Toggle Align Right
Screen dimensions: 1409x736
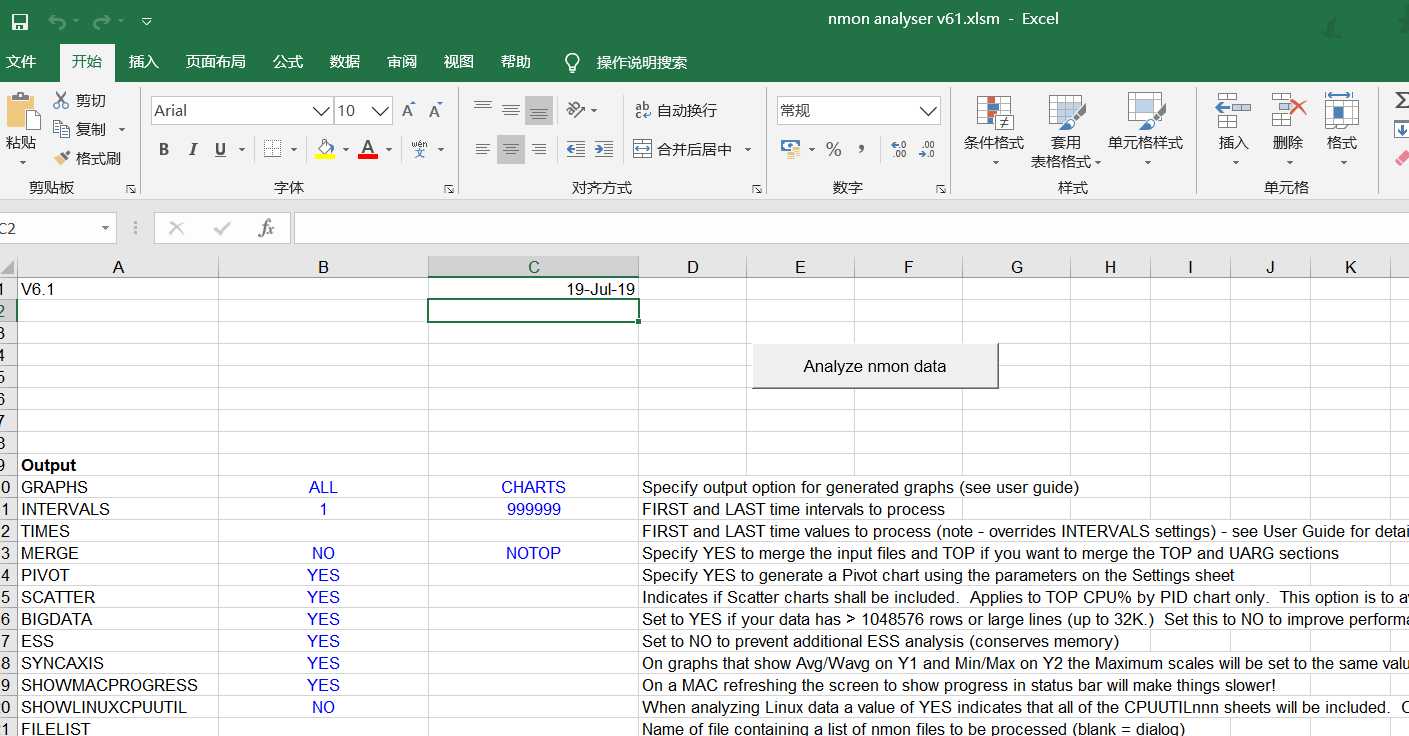click(539, 150)
